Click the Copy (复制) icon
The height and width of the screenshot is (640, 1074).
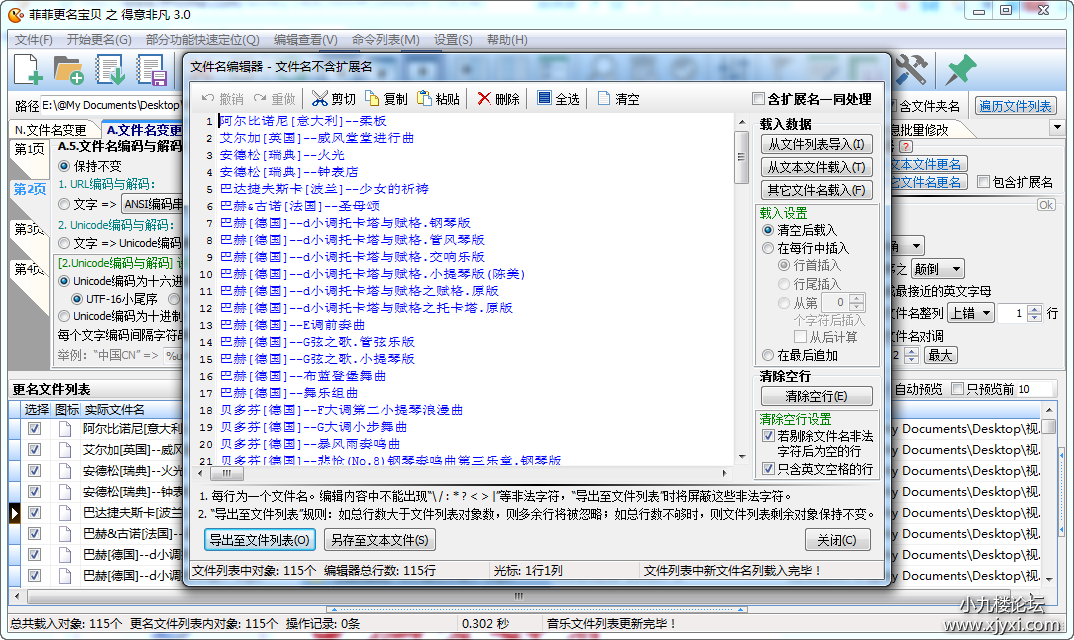point(372,99)
